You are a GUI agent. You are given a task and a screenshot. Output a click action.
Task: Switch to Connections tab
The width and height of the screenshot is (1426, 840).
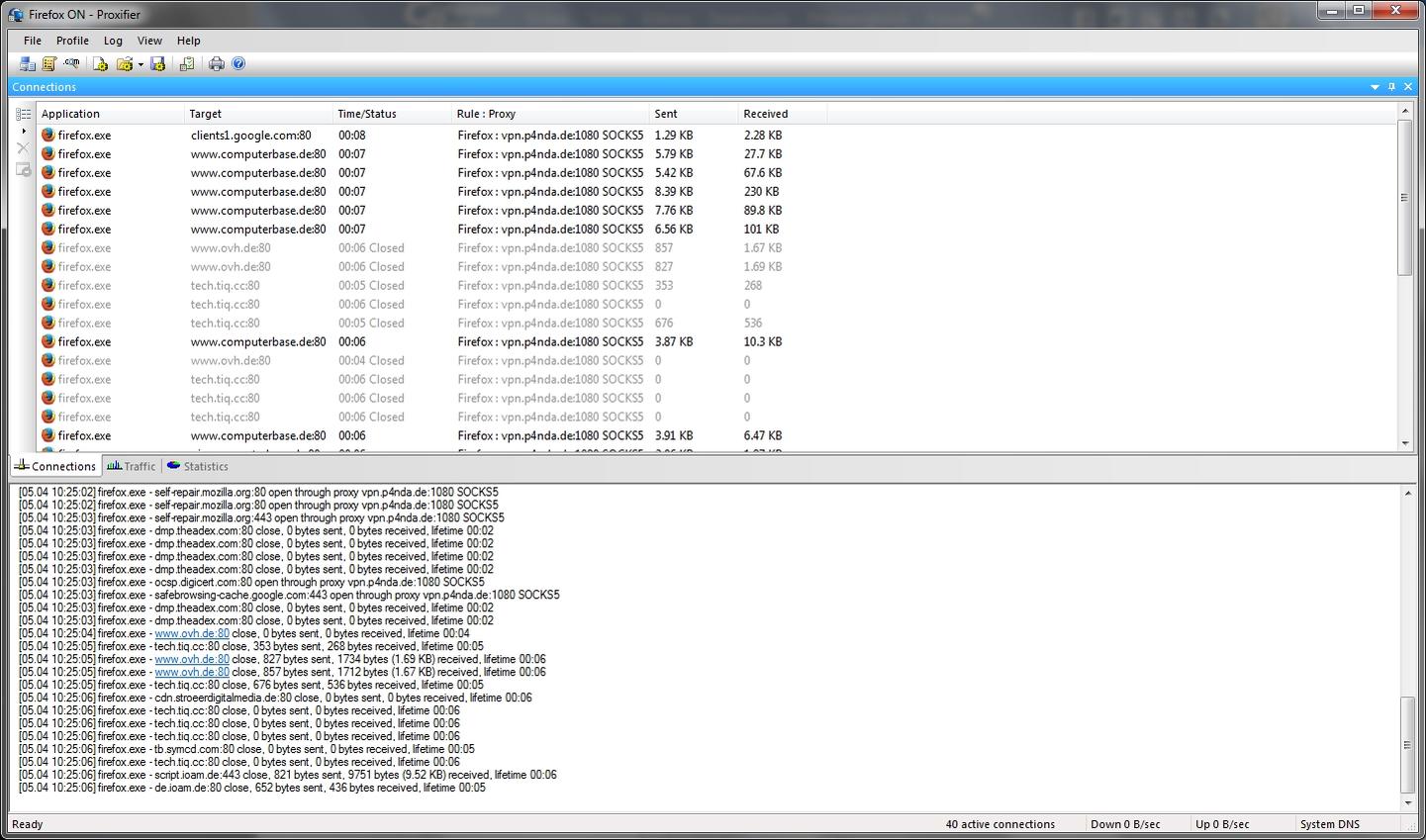point(55,466)
